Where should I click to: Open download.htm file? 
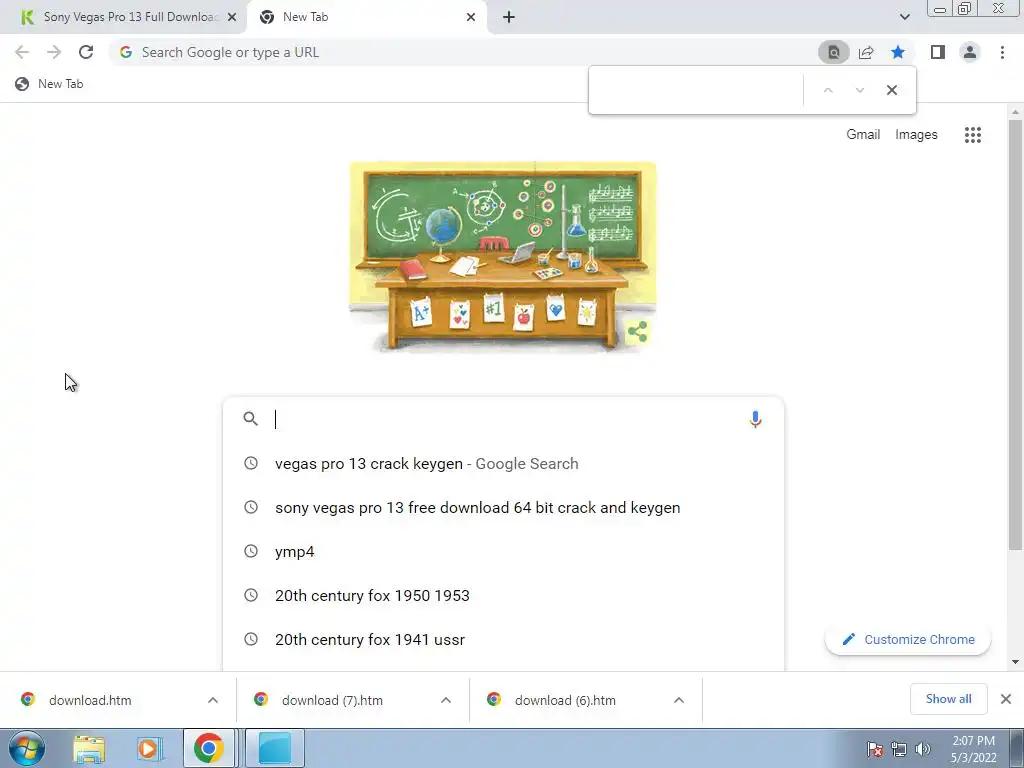(90, 700)
